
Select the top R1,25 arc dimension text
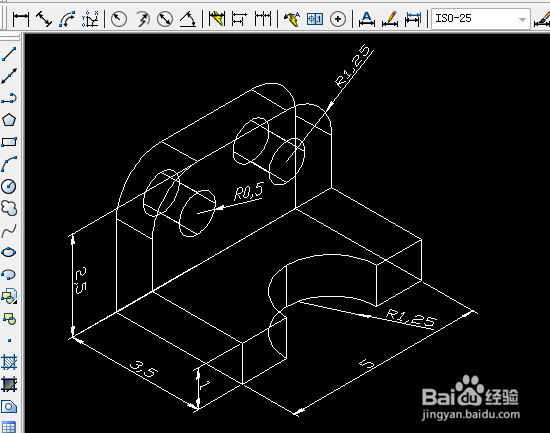(x=353, y=66)
